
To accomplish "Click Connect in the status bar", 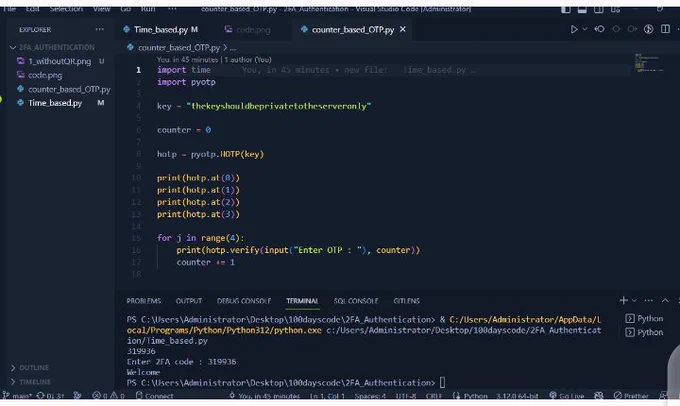I will click(155, 396).
